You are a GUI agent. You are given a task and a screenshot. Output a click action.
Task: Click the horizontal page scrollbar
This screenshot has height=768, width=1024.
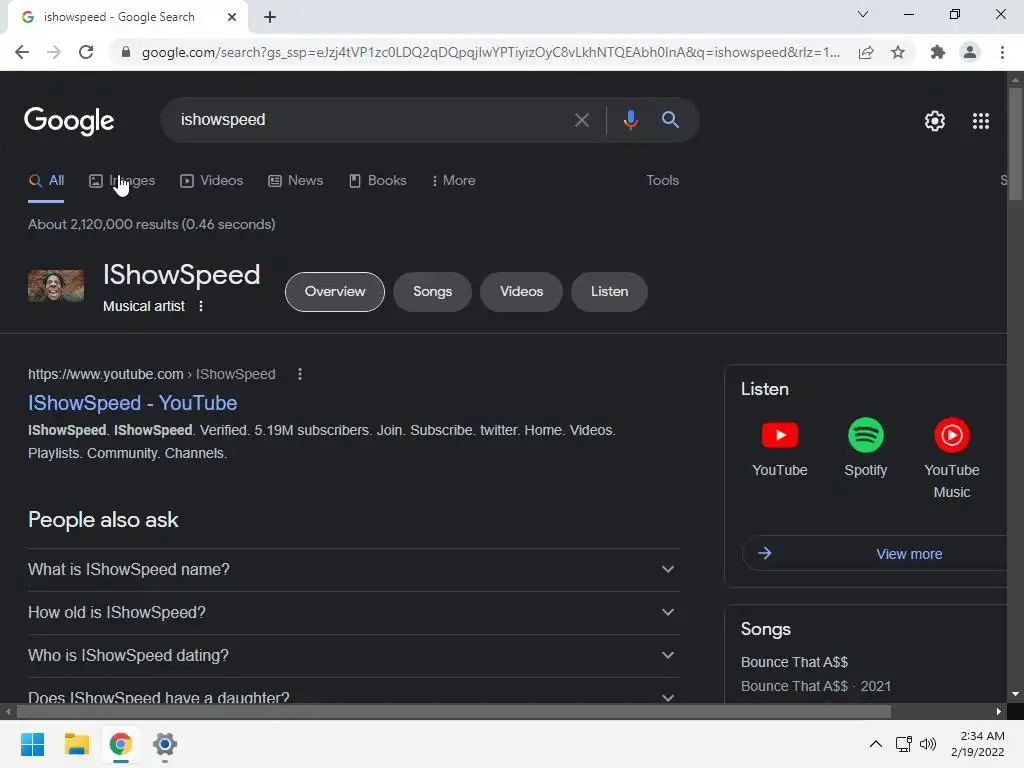(454, 712)
